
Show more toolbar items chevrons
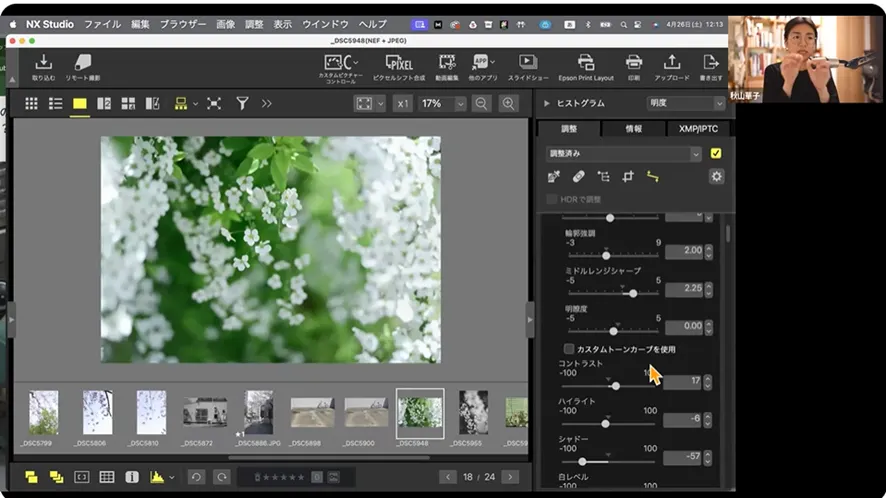[x=267, y=103]
